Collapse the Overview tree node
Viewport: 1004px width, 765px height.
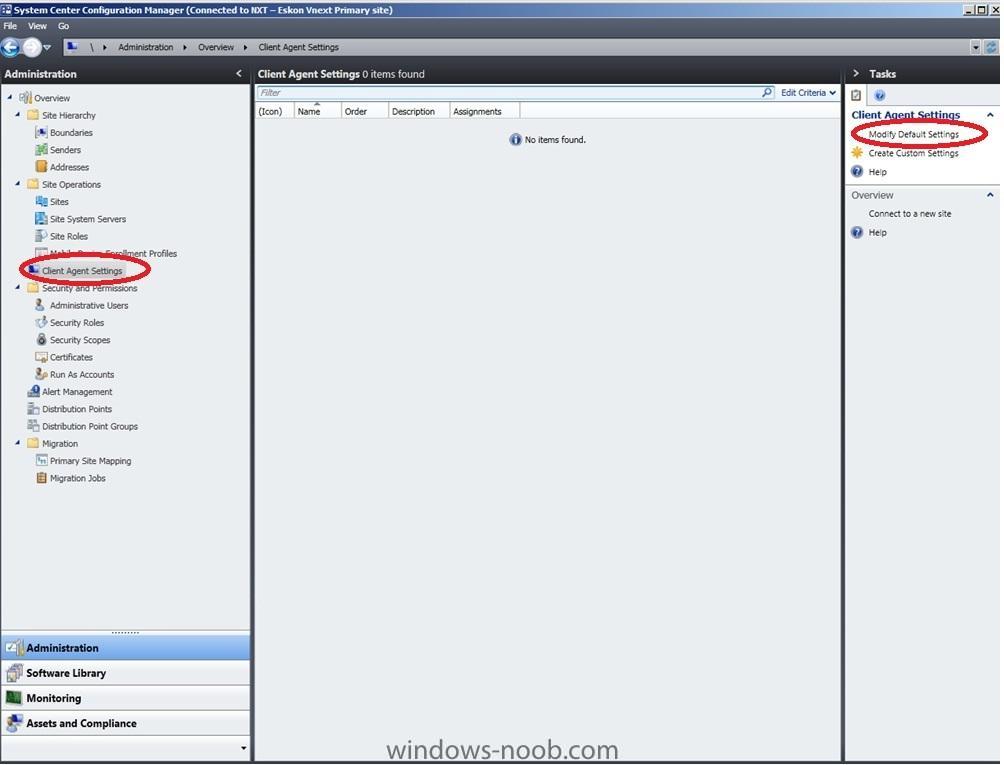pos(10,97)
